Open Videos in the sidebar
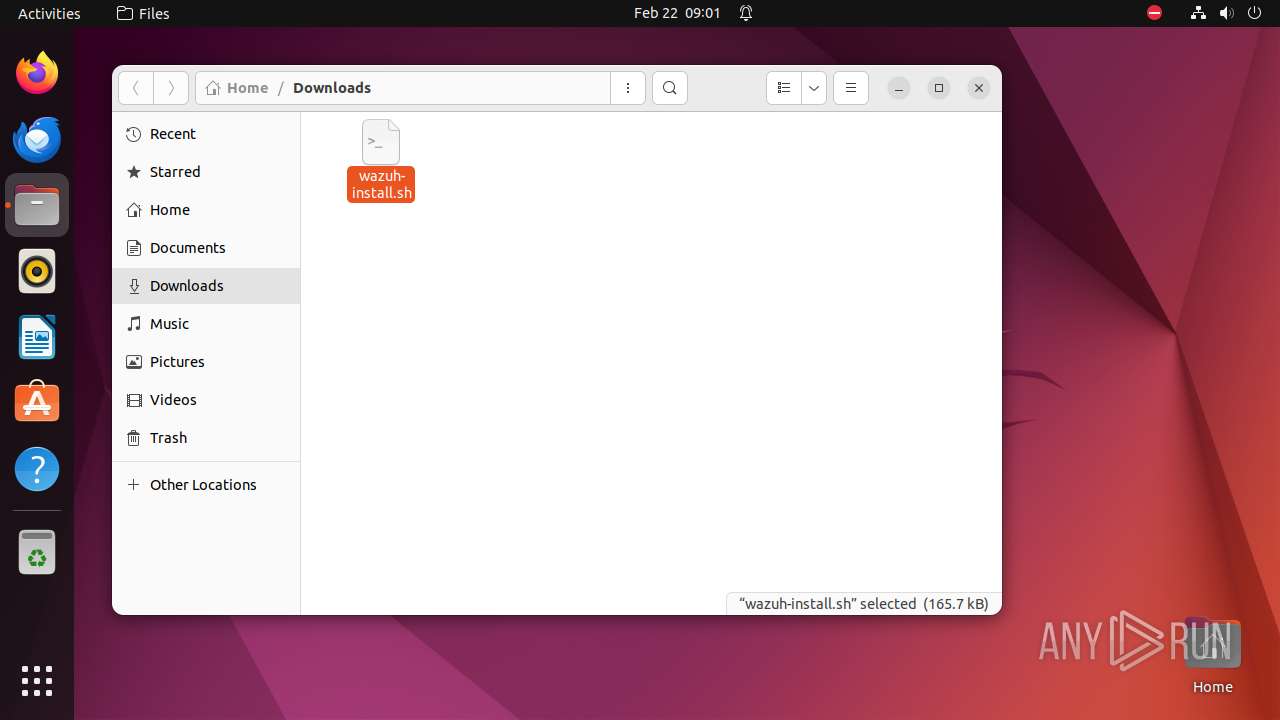This screenshot has height=720, width=1280. [206, 400]
